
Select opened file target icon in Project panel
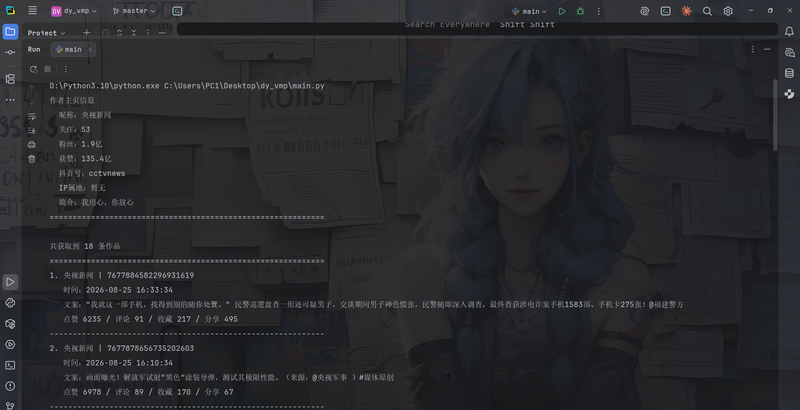pyautogui.click(x=105, y=33)
